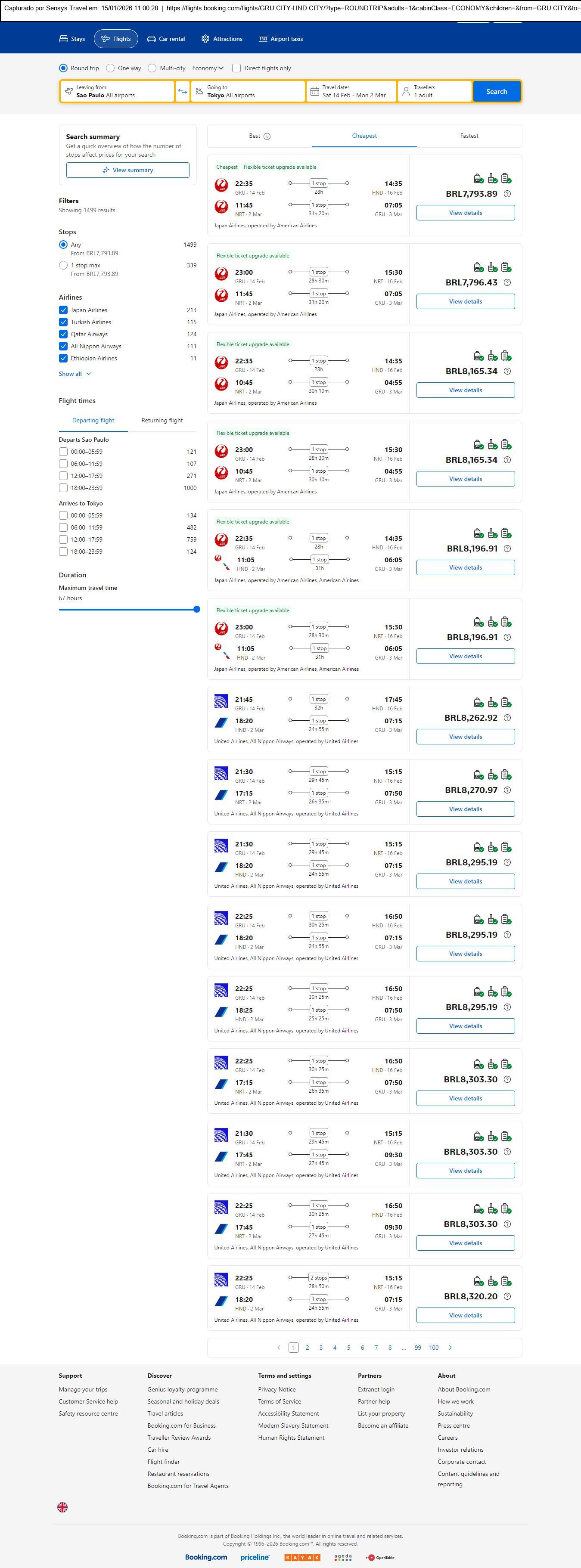Viewport: 581px width, 1568px height.
Task: Click the UK flag language icon
Action: (x=62, y=1507)
